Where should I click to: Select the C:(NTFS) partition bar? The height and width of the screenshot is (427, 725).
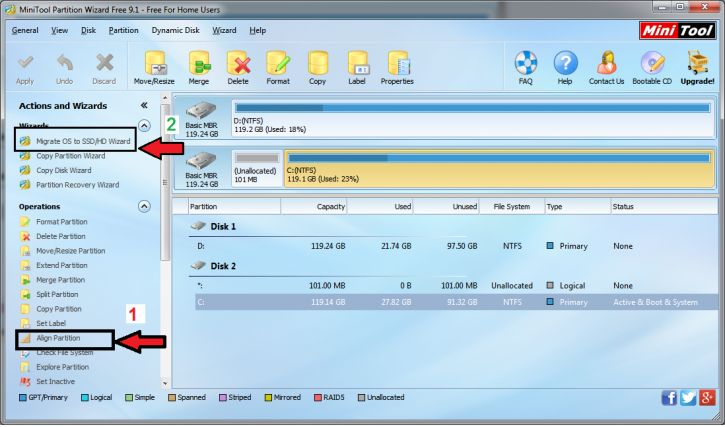pyautogui.click(x=499, y=168)
